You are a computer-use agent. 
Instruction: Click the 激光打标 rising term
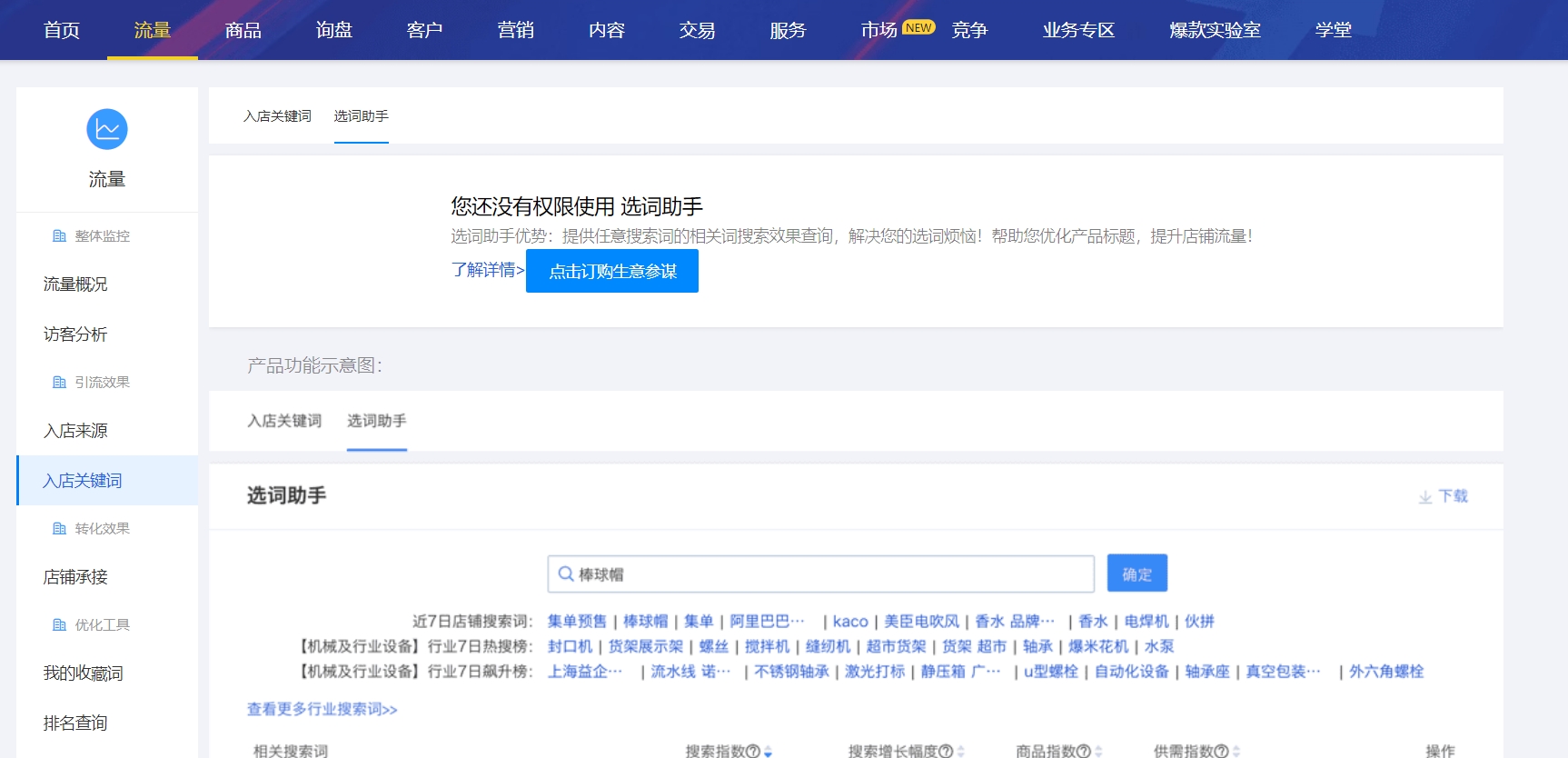click(875, 672)
